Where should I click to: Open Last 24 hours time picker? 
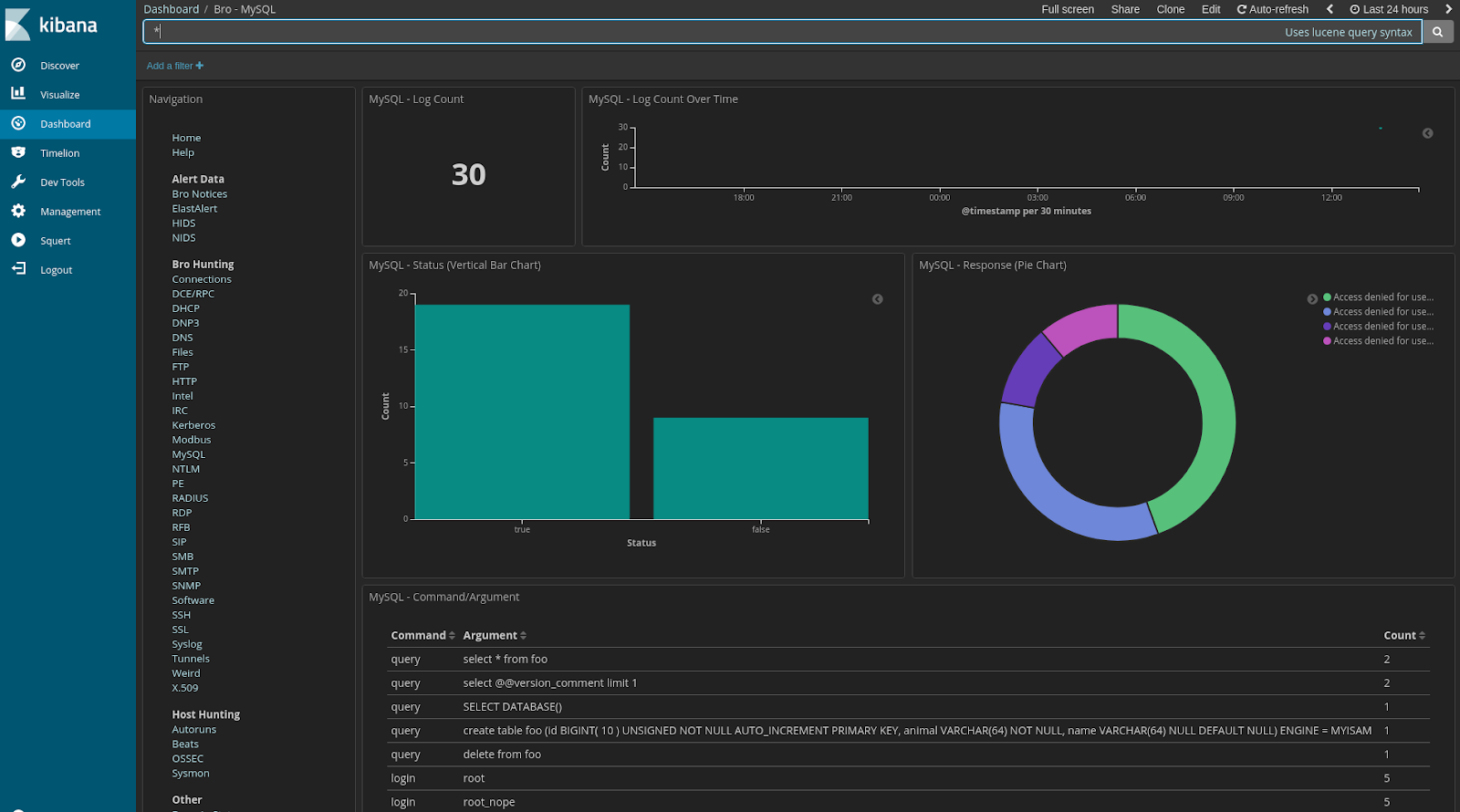(1389, 9)
